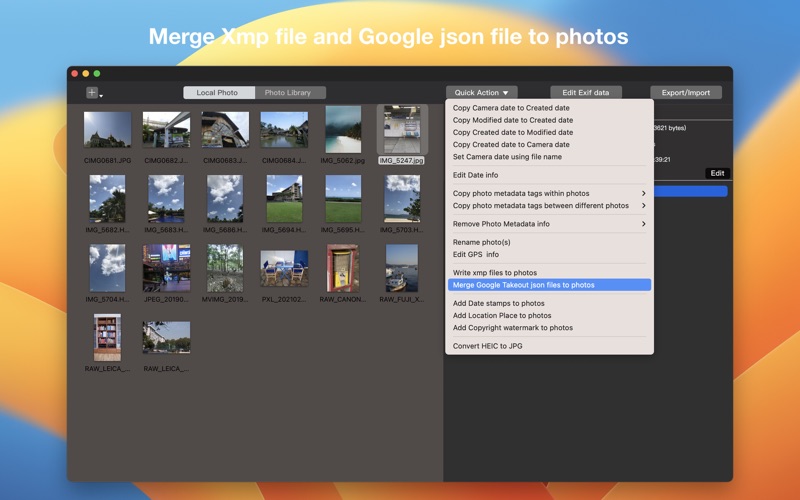Screen dimensions: 800x500
Task: Select the CIMG0683 photo thumbnail
Action: (x=225, y=130)
